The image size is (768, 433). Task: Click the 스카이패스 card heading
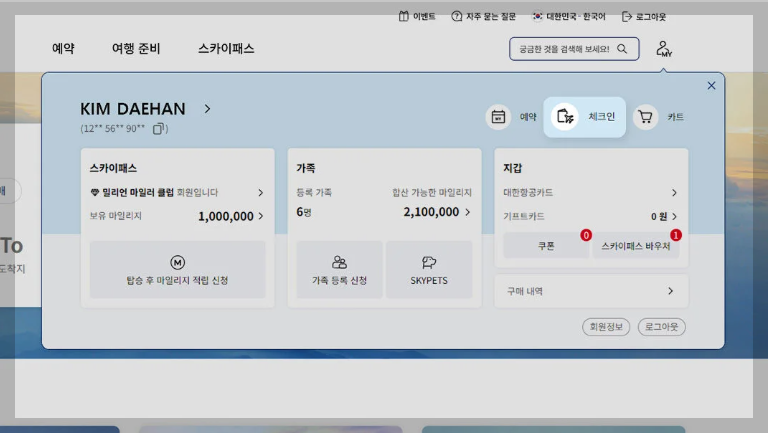click(x=113, y=168)
